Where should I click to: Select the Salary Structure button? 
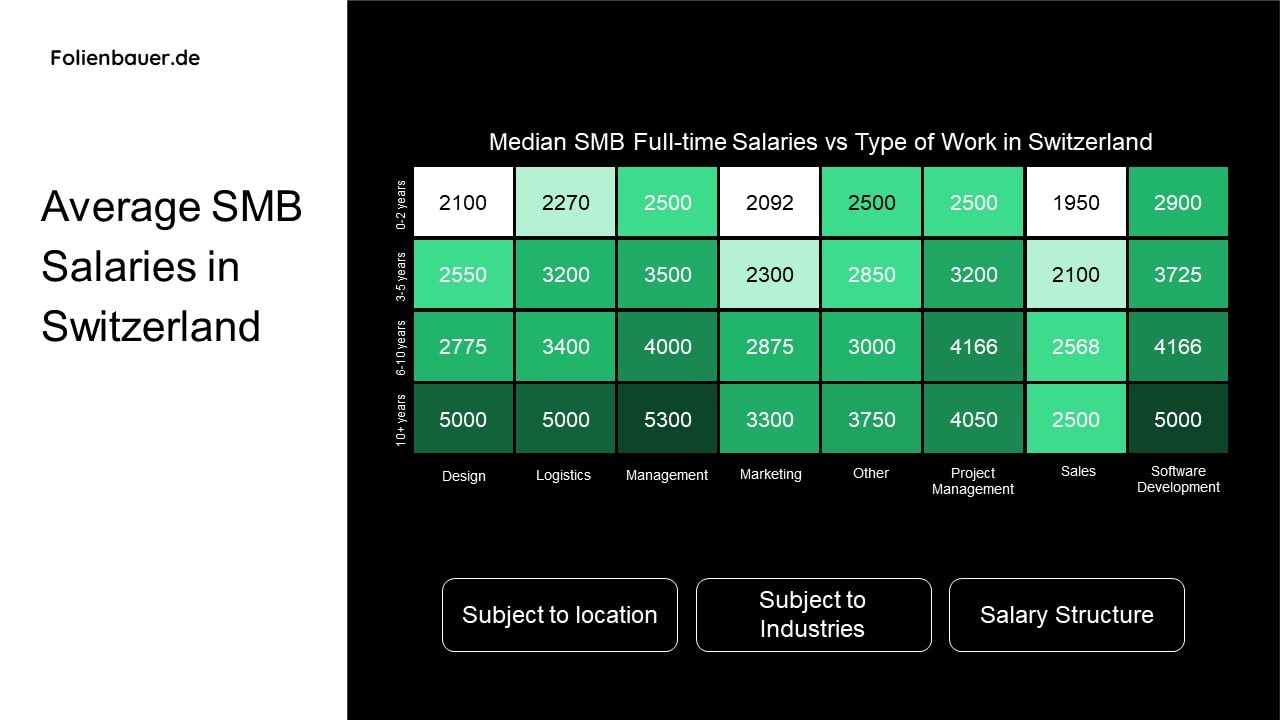(1066, 615)
